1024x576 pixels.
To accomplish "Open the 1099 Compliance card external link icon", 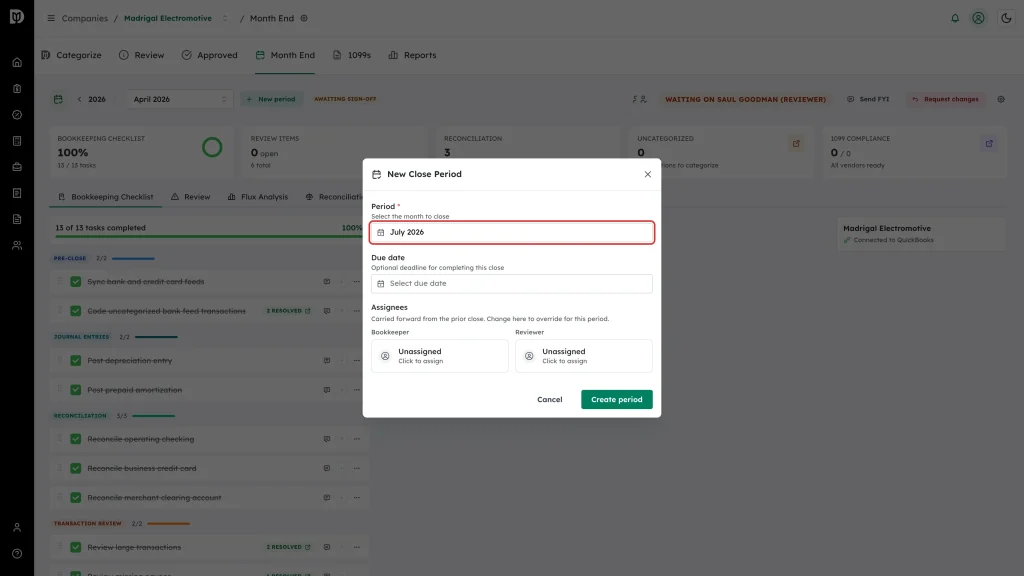I will tap(989, 144).
